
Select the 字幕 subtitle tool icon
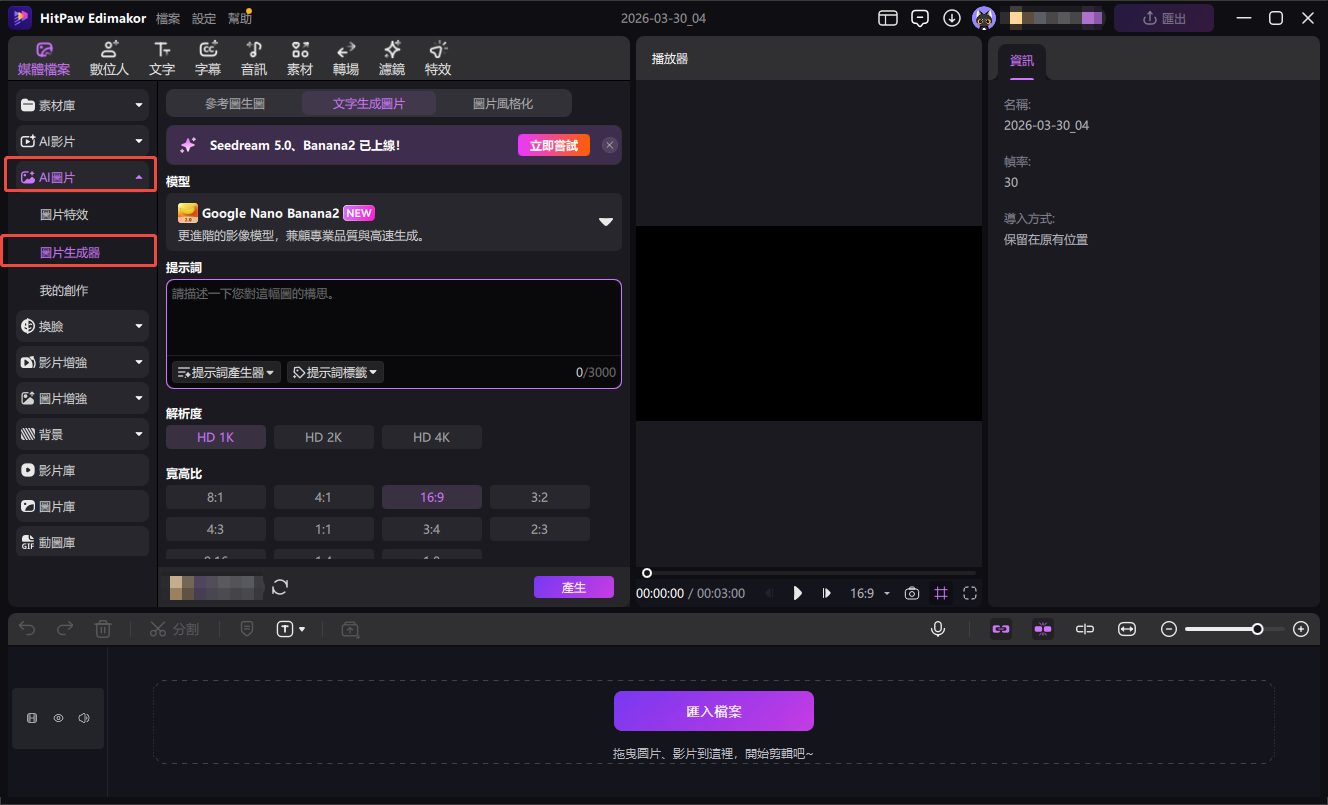208,58
